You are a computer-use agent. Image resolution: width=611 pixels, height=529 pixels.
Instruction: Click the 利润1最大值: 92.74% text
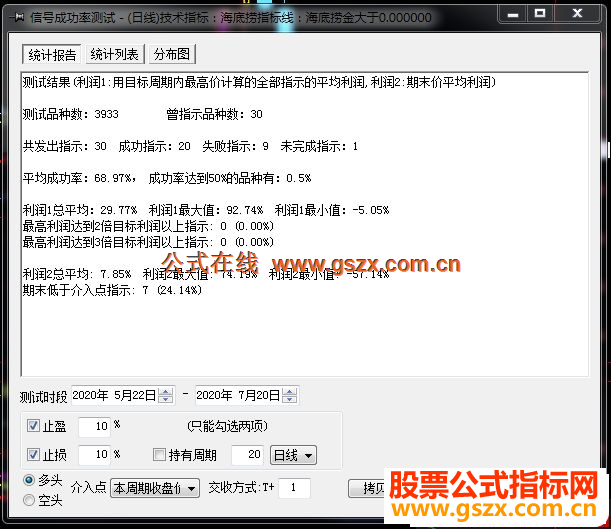coord(206,210)
